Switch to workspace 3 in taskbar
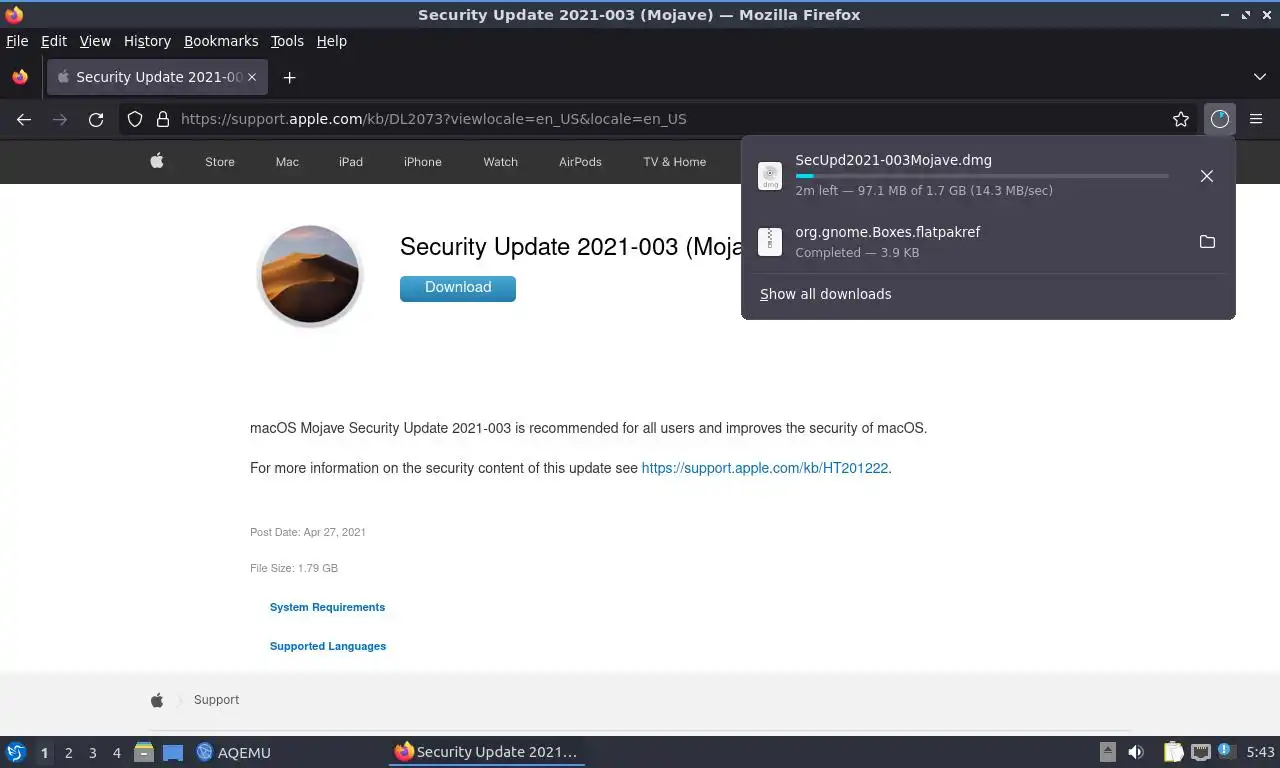 click(93, 753)
